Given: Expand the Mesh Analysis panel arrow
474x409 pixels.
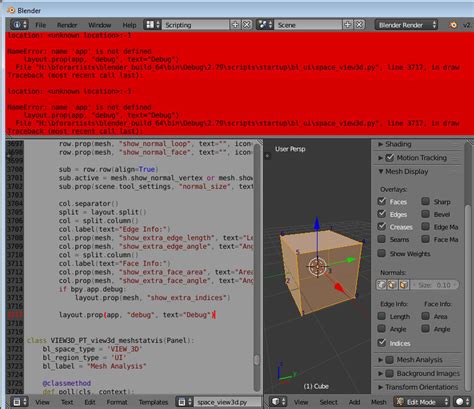Looking at the screenshot, I should coord(380,360).
